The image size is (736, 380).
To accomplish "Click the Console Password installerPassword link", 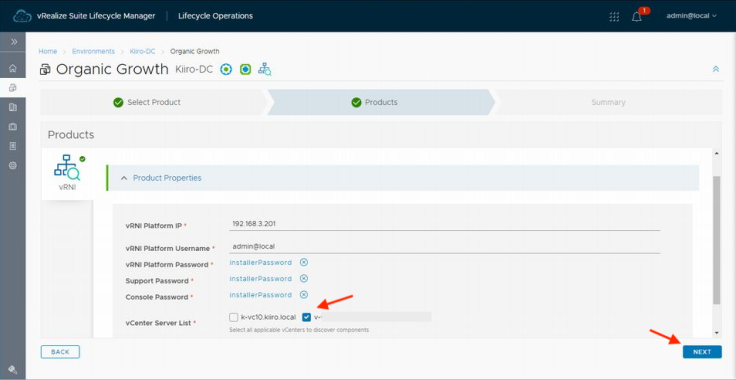I will point(261,295).
